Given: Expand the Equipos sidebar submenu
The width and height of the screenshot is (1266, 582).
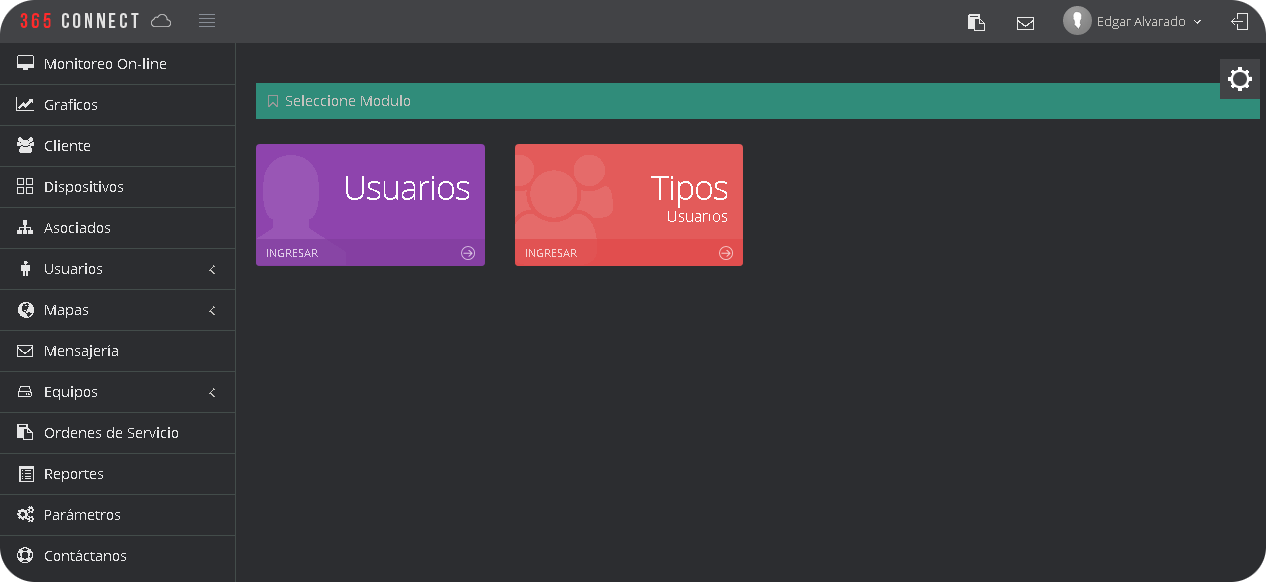Looking at the screenshot, I should coord(212,393).
